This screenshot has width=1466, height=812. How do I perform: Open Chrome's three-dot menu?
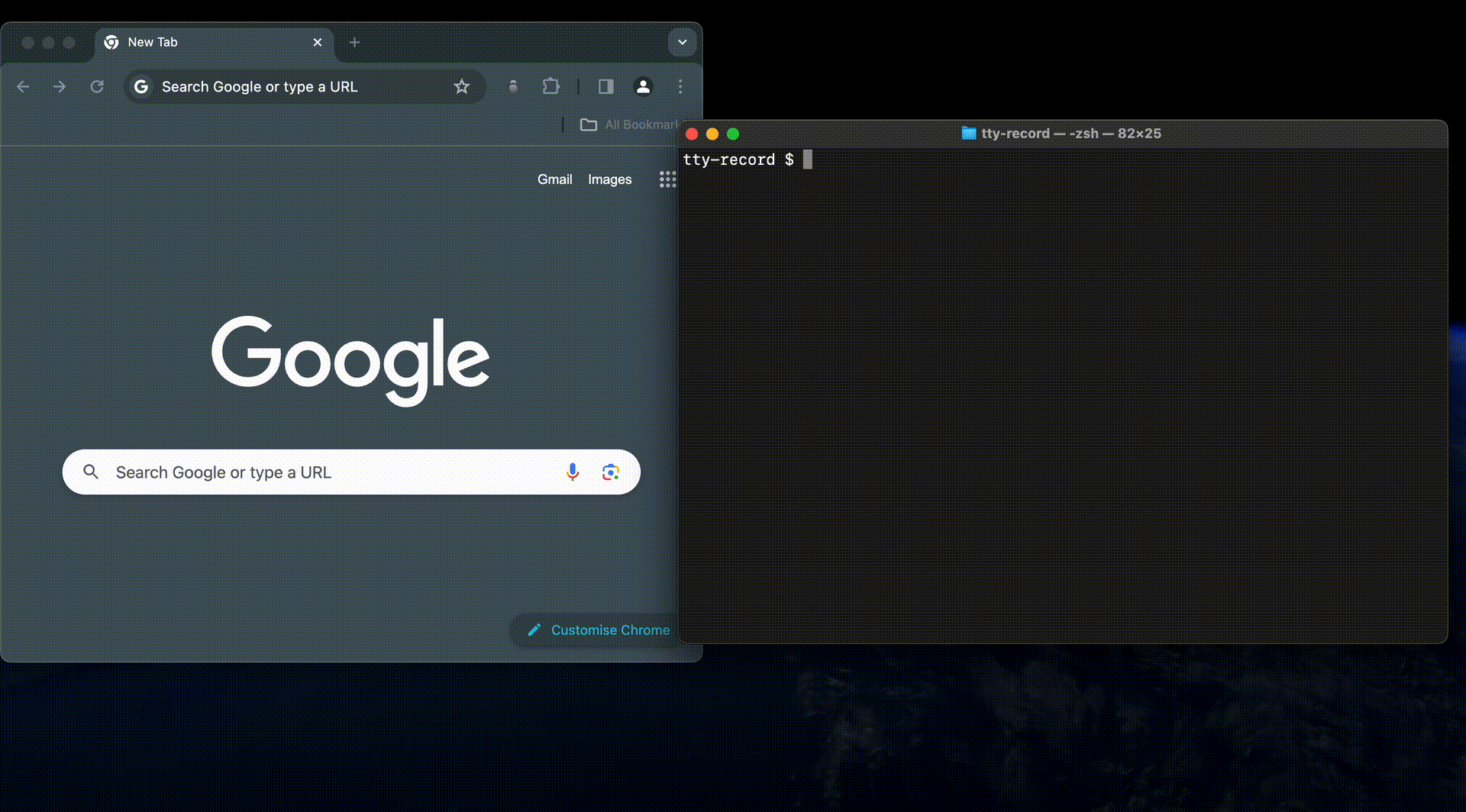pyautogui.click(x=680, y=87)
